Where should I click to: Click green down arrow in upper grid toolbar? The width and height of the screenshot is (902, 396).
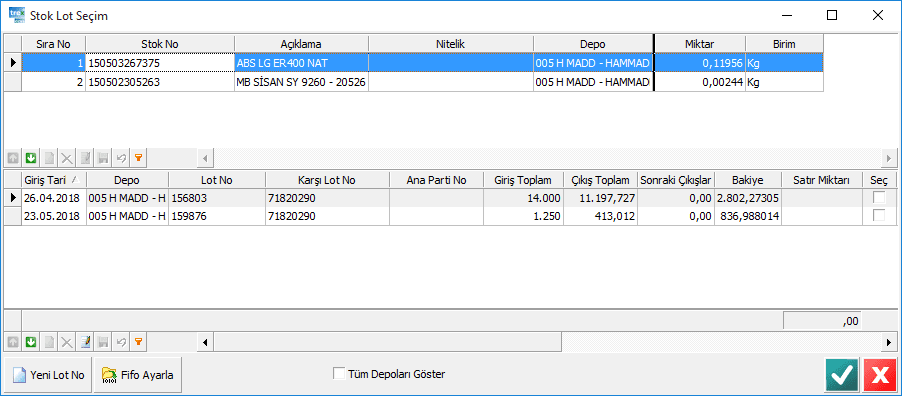point(31,157)
